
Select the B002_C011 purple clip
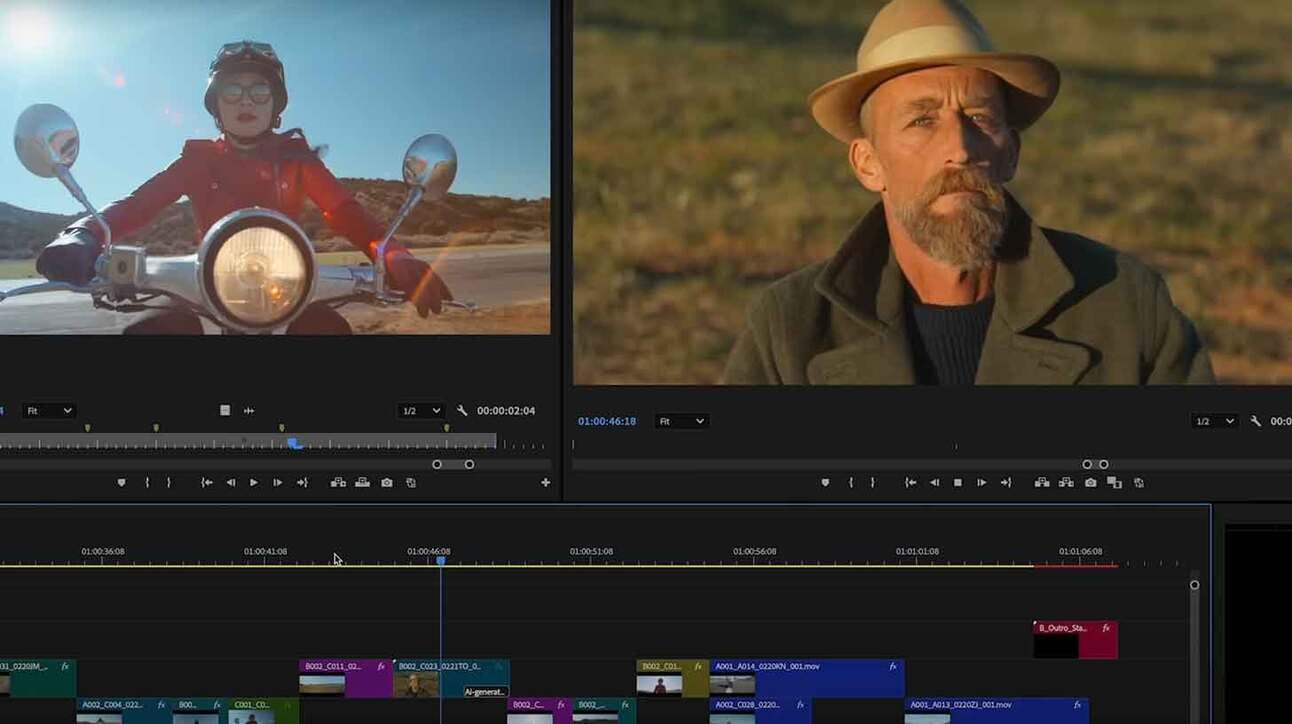(345, 678)
